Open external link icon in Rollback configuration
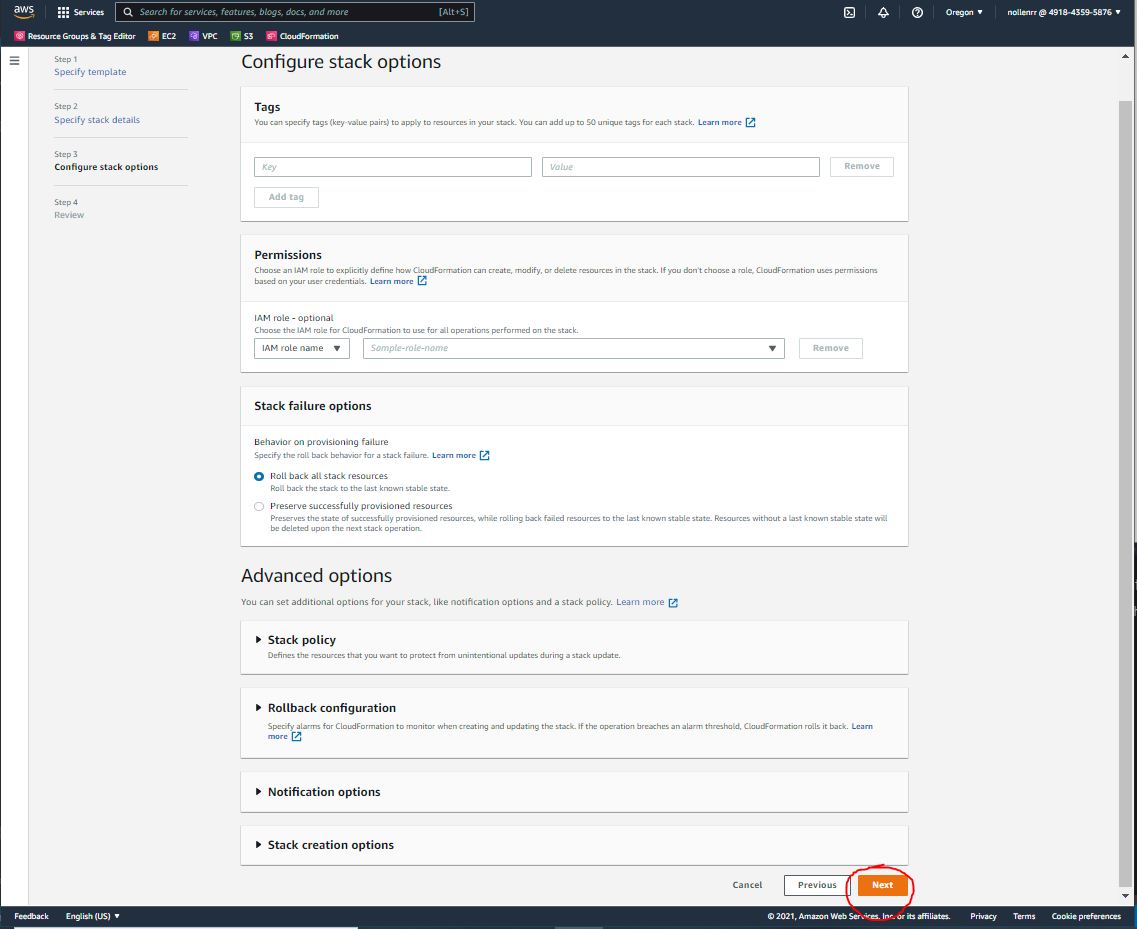The height and width of the screenshot is (929, 1137). click(297, 736)
